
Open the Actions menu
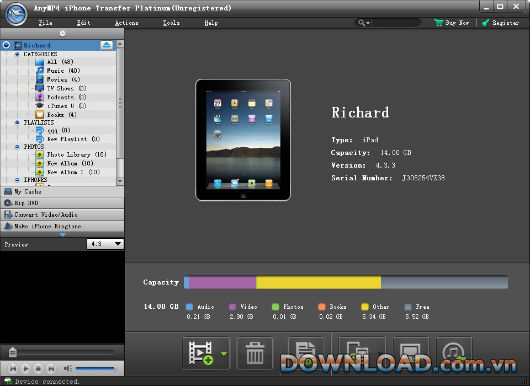tap(126, 23)
